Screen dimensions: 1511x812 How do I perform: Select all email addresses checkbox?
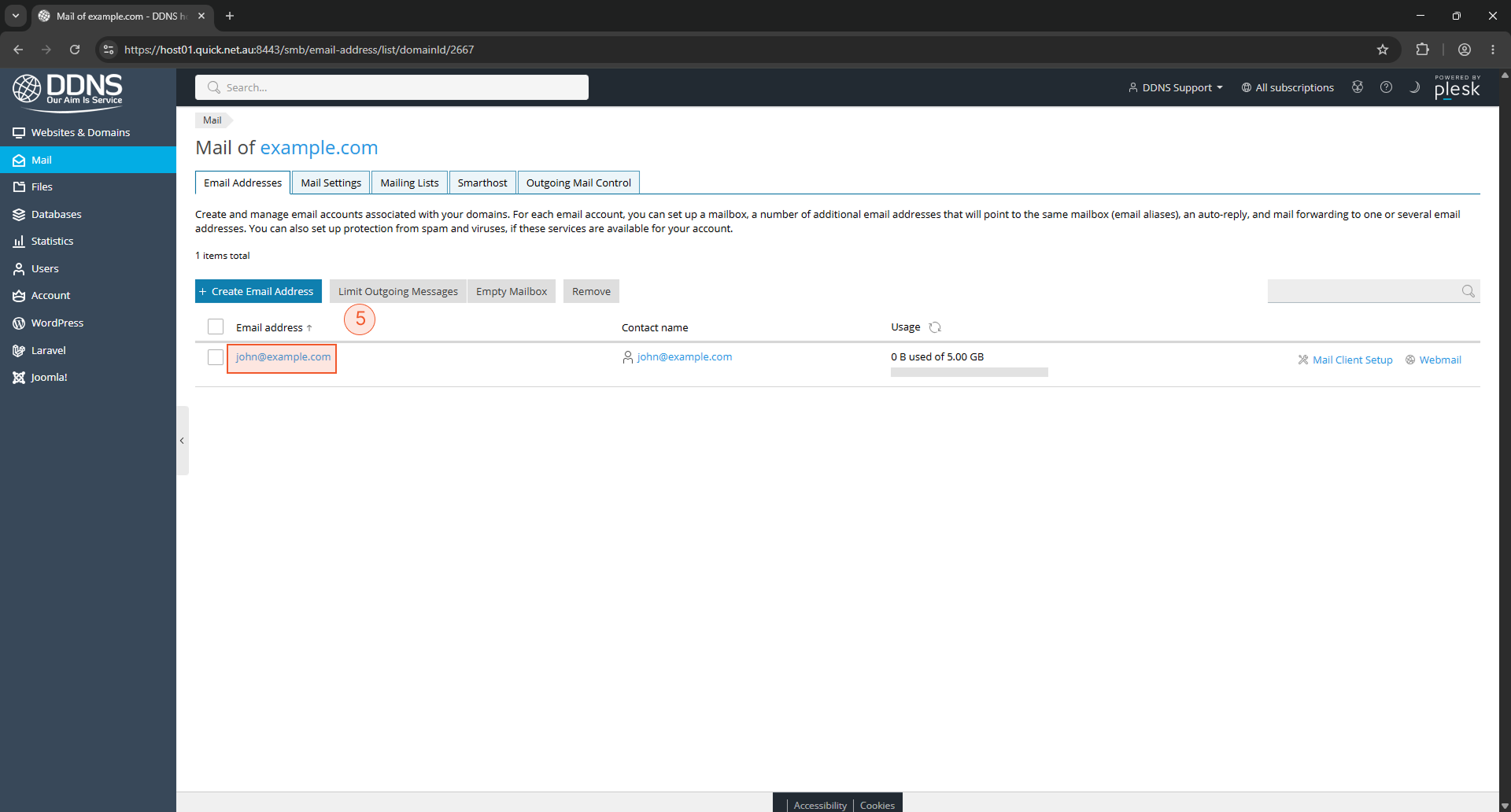(216, 327)
